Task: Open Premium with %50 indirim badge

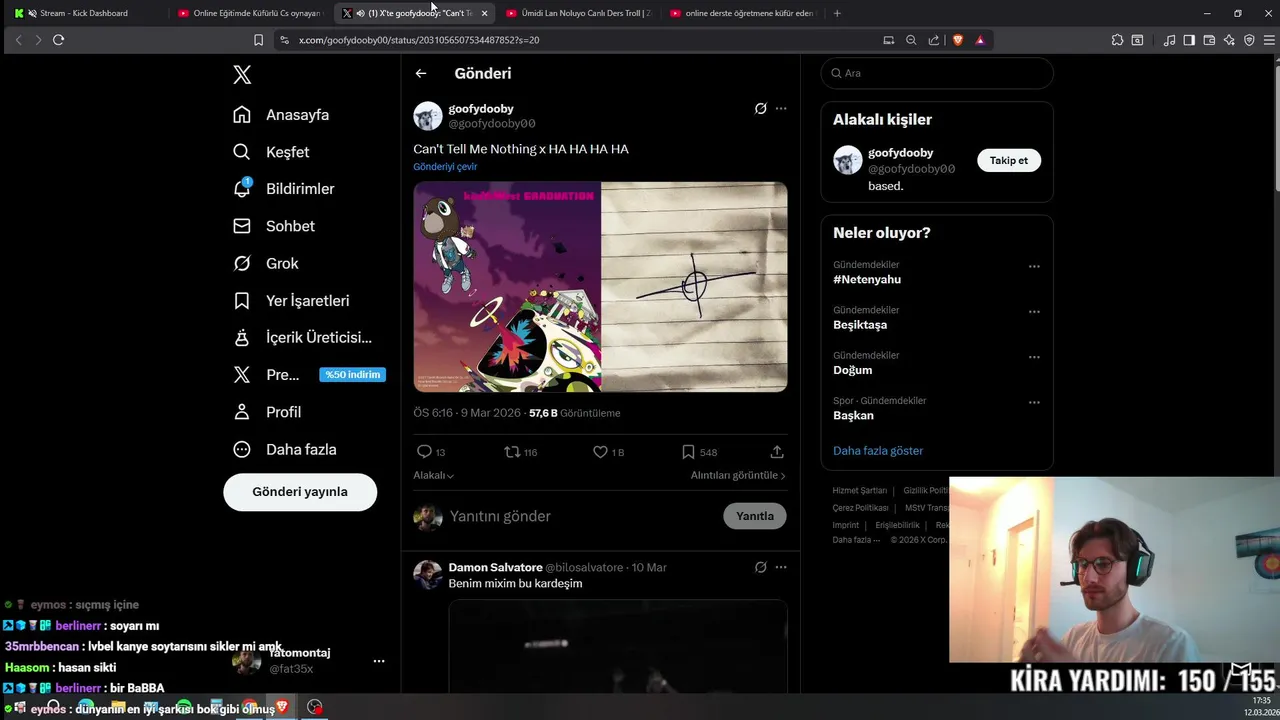Action: (309, 375)
